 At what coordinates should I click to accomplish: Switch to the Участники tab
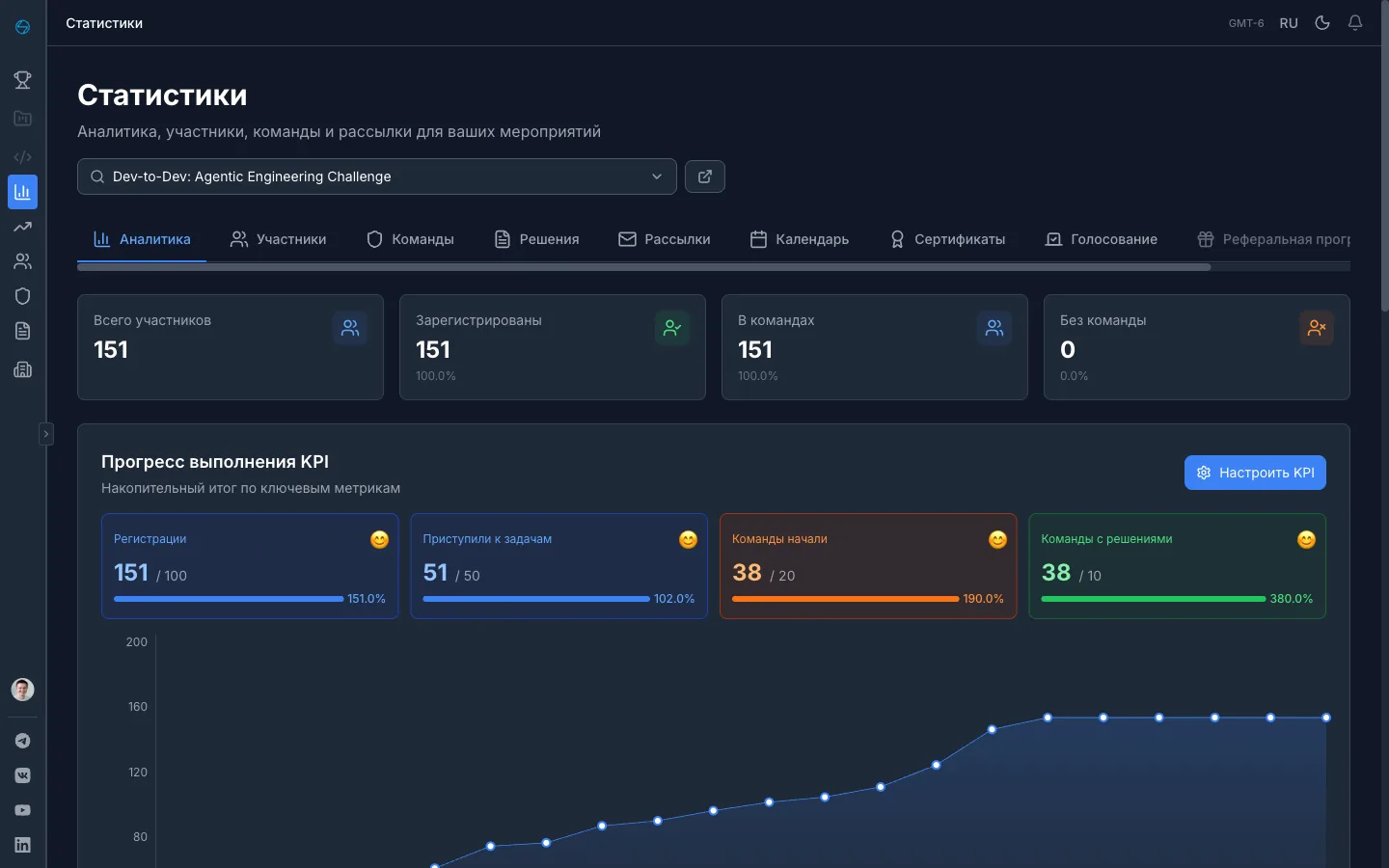[x=278, y=239]
